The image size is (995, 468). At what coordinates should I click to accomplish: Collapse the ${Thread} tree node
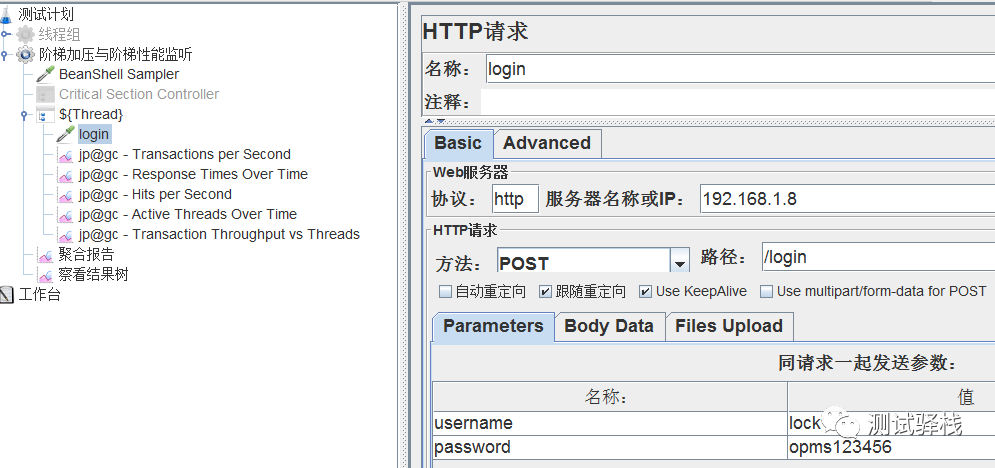(24, 115)
